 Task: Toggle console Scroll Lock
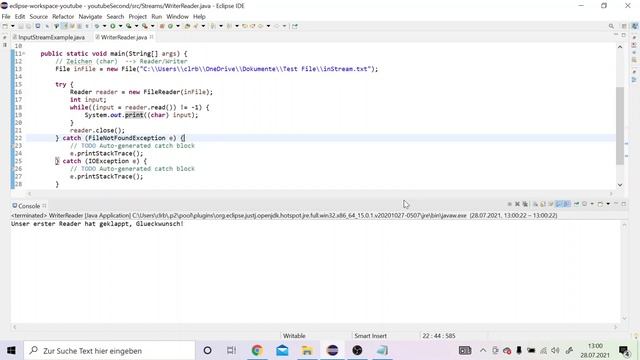click(542, 204)
